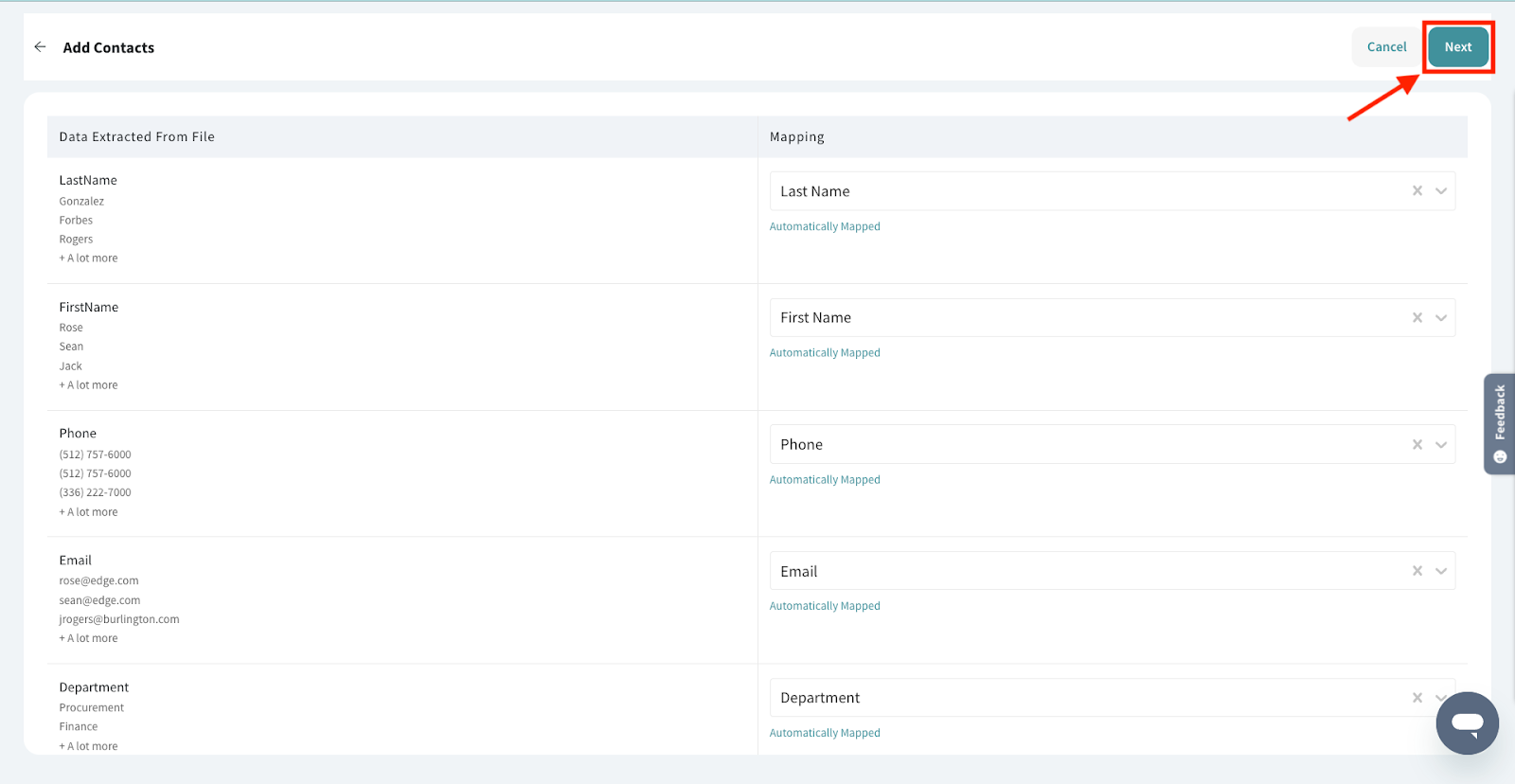Screen dimensions: 1515x784
Task: Click the Last Name mapping field text
Action: point(815,191)
